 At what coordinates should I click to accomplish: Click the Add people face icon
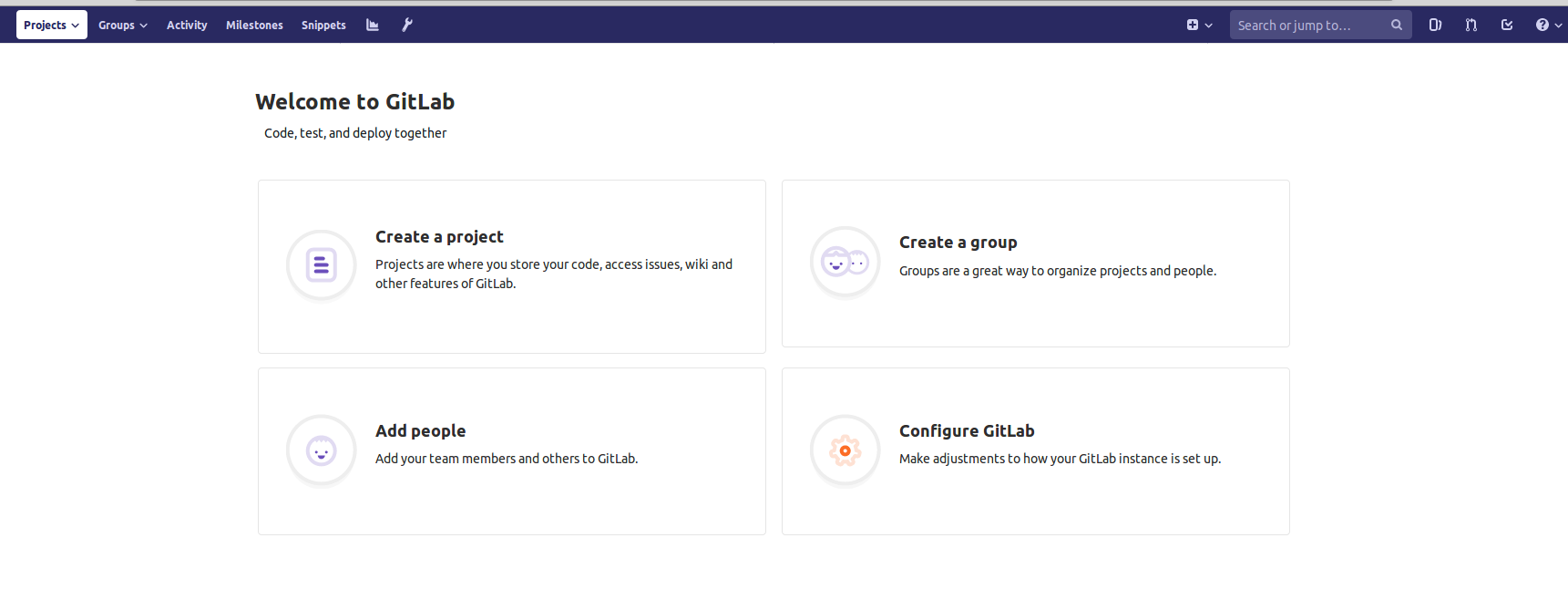pos(321,450)
